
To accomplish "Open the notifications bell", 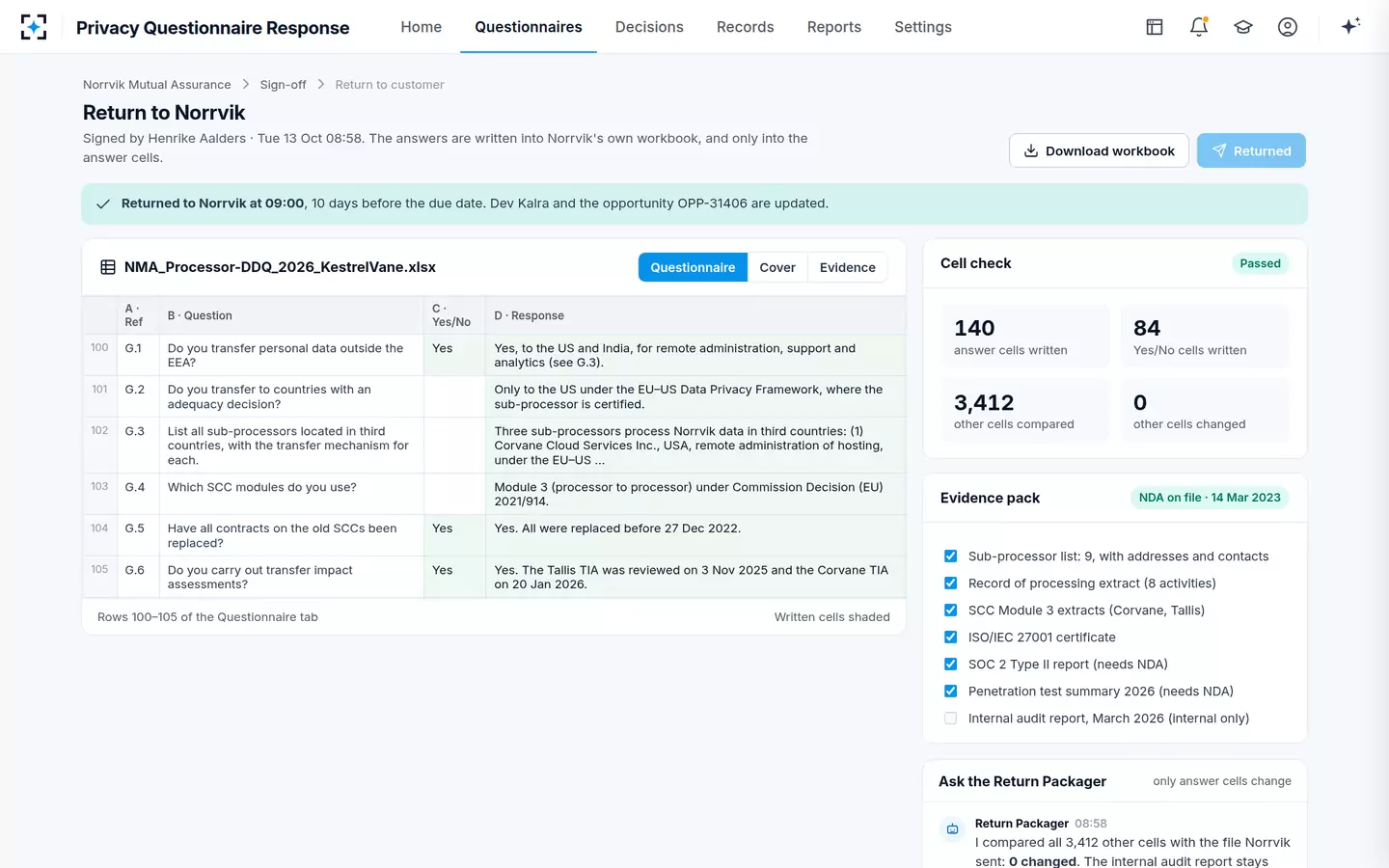I will (1199, 27).
